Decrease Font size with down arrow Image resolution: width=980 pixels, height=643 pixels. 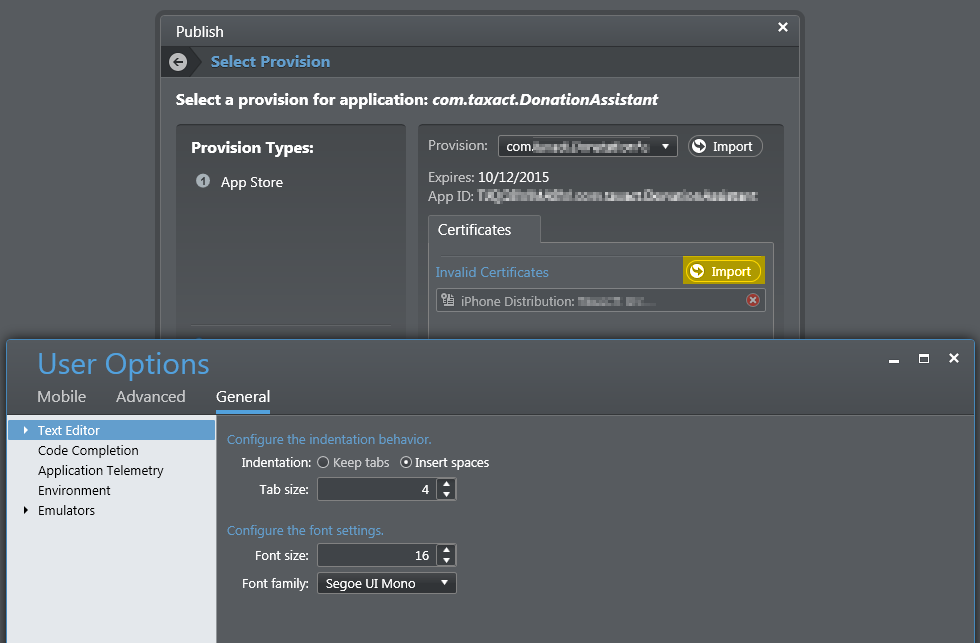pyautogui.click(x=446, y=561)
